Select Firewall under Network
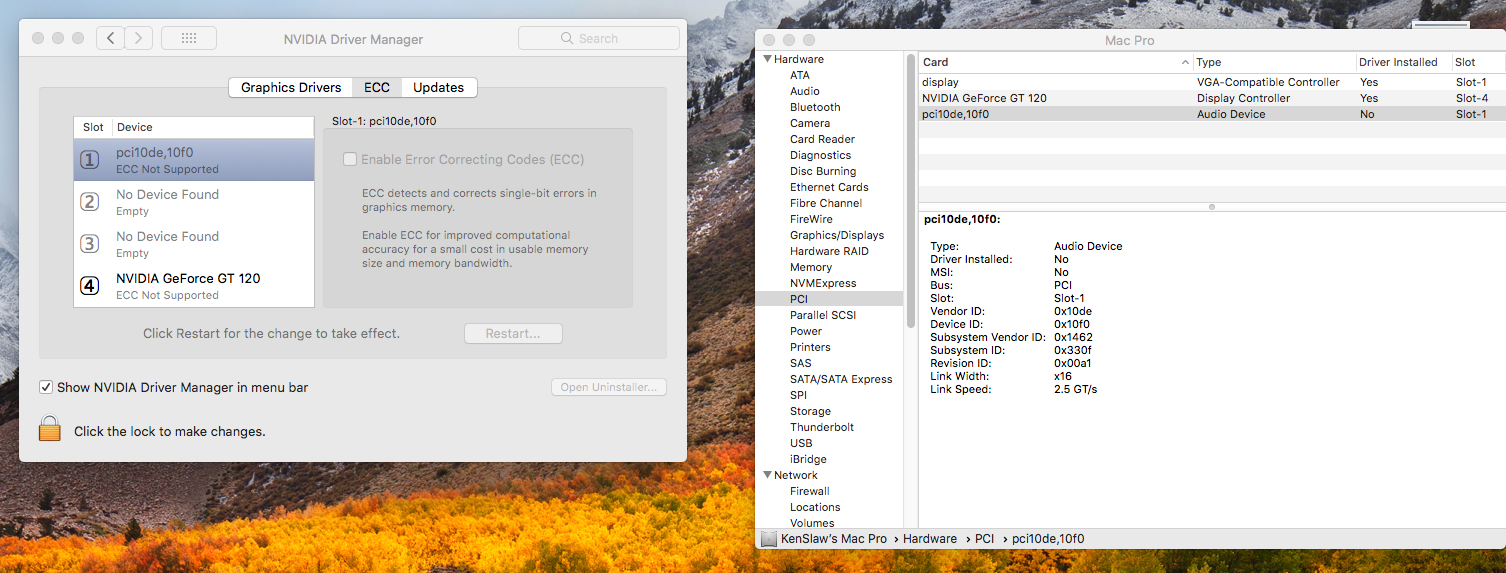Viewport: 1506px width, 573px height. (810, 491)
